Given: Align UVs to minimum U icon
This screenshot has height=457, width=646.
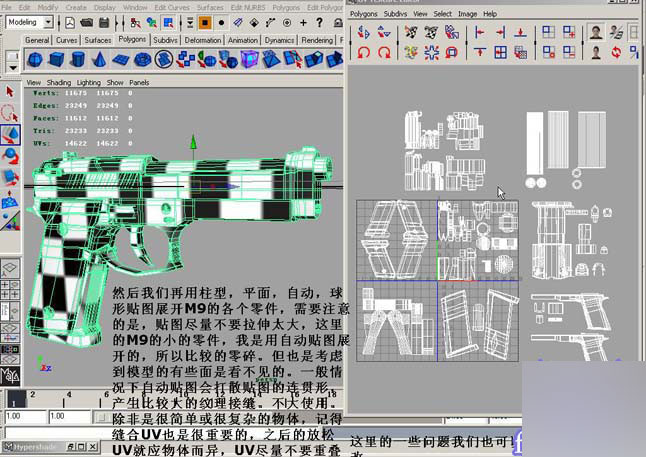Looking at the screenshot, I should coord(480,33).
